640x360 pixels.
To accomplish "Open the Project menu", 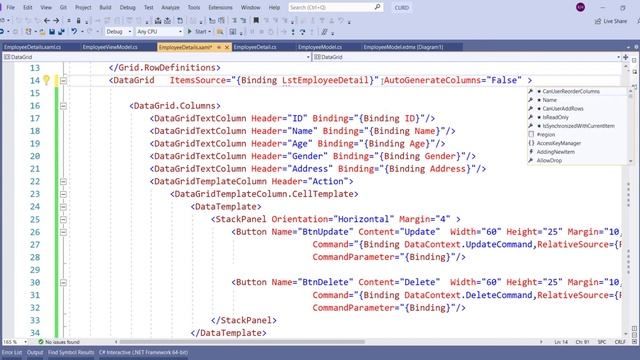I will coord(83,7).
